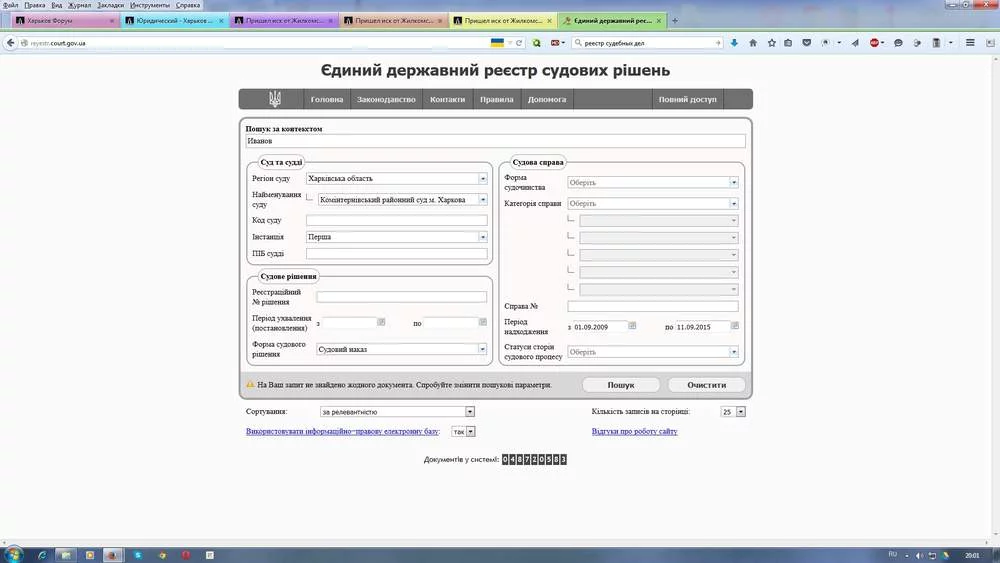1000x563 pixels.
Task: Click the paper-plane send icon
Action: 855,43
